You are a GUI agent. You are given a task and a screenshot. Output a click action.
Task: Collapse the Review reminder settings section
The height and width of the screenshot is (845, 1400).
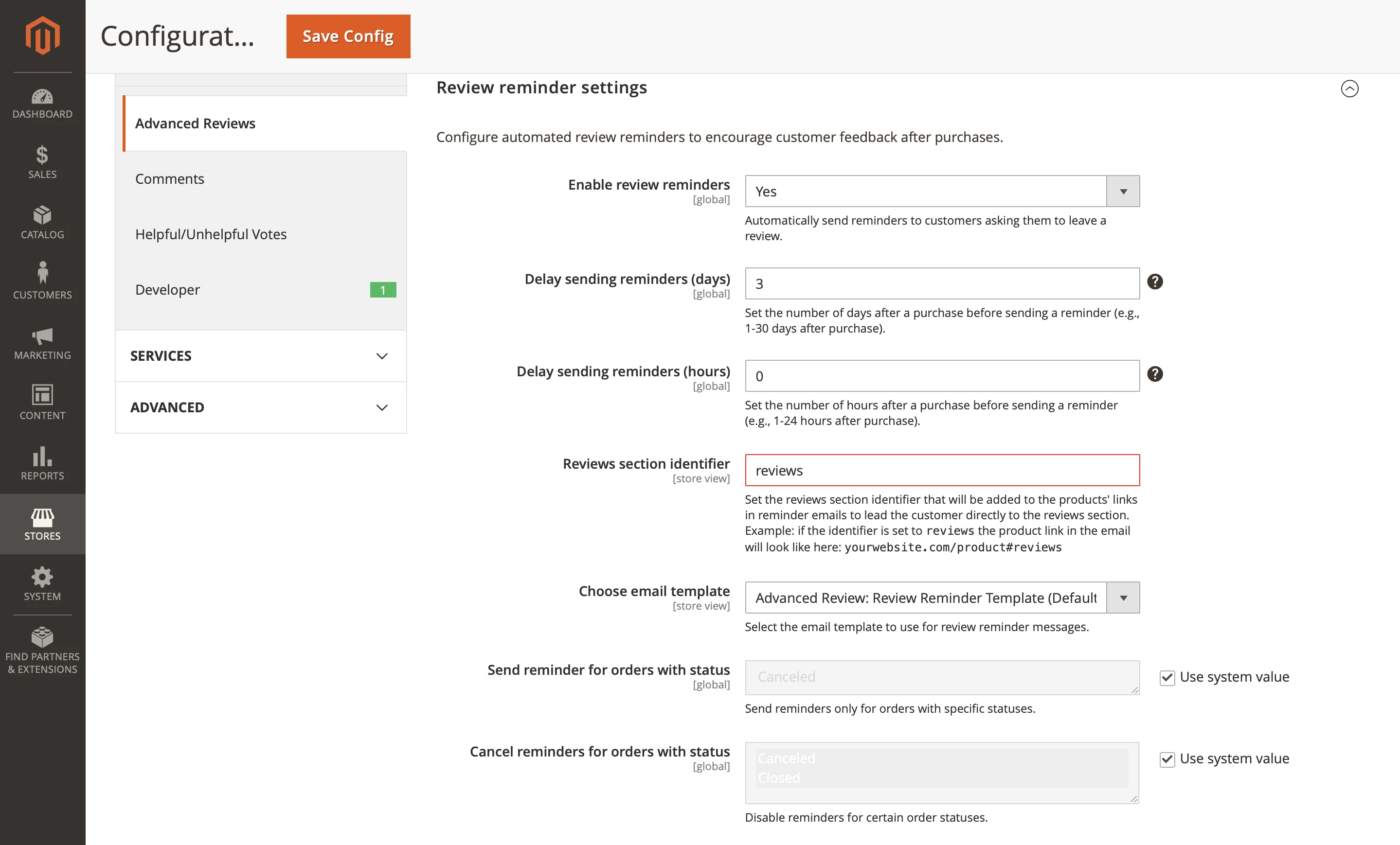point(1350,88)
